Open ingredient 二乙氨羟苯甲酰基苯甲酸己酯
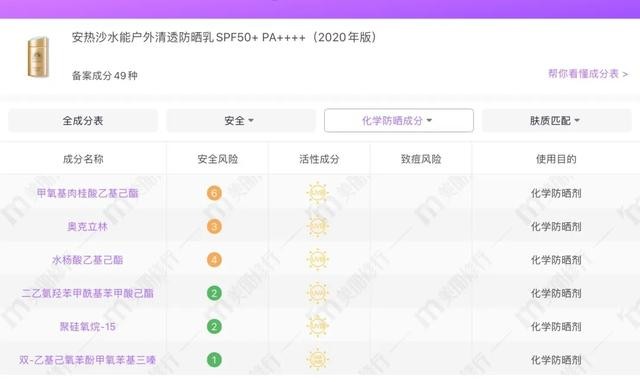 click(88, 293)
